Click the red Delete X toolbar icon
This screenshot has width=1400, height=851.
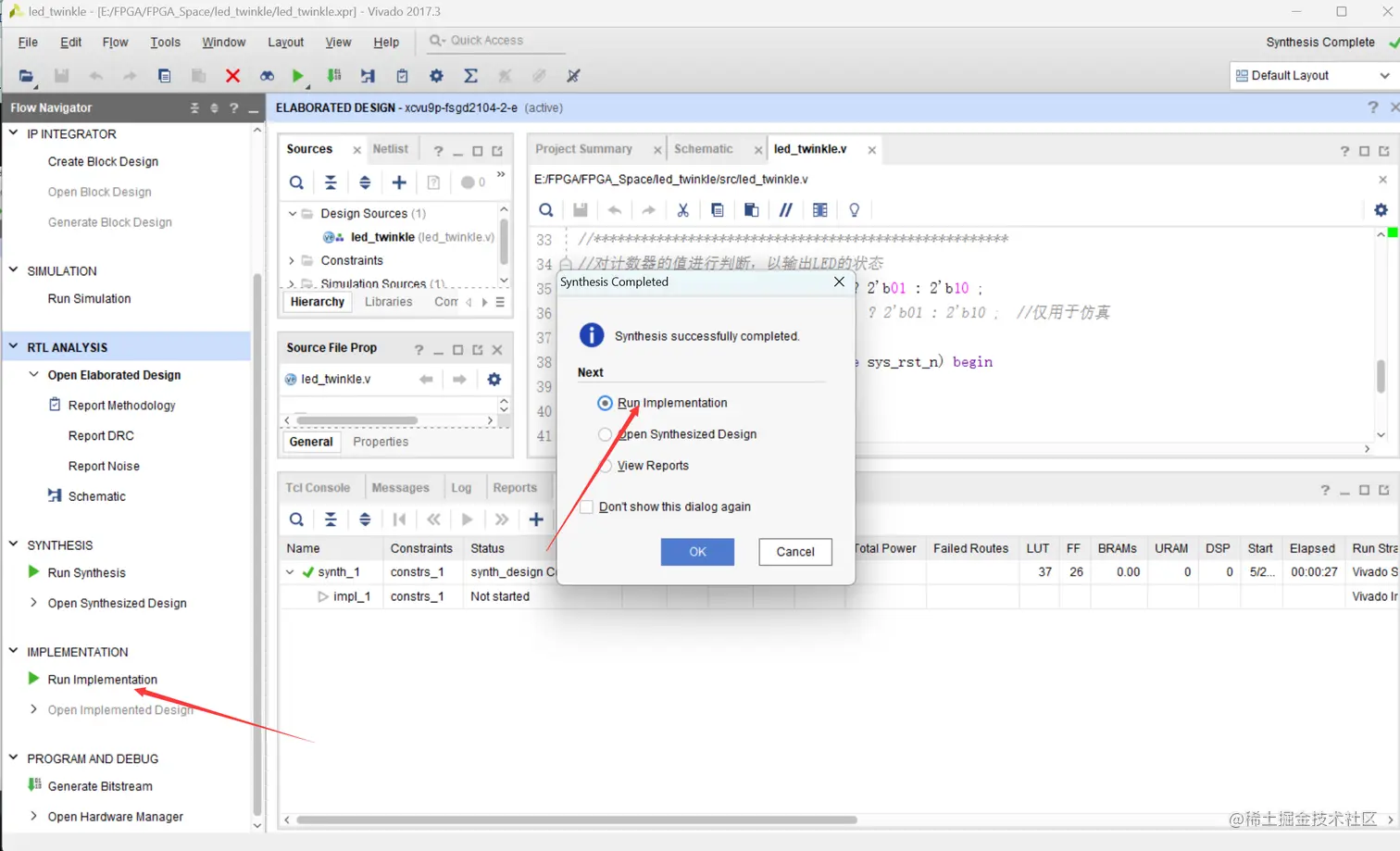(x=232, y=76)
